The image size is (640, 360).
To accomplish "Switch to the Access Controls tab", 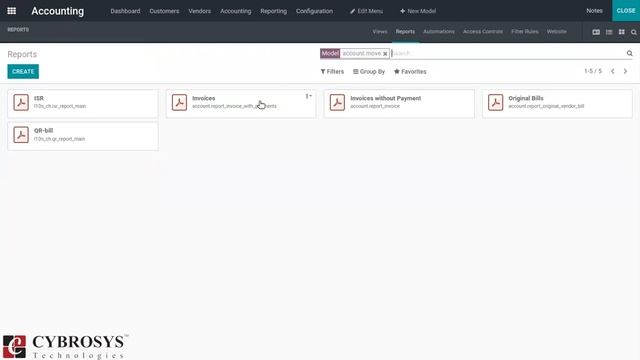I will click(x=483, y=31).
